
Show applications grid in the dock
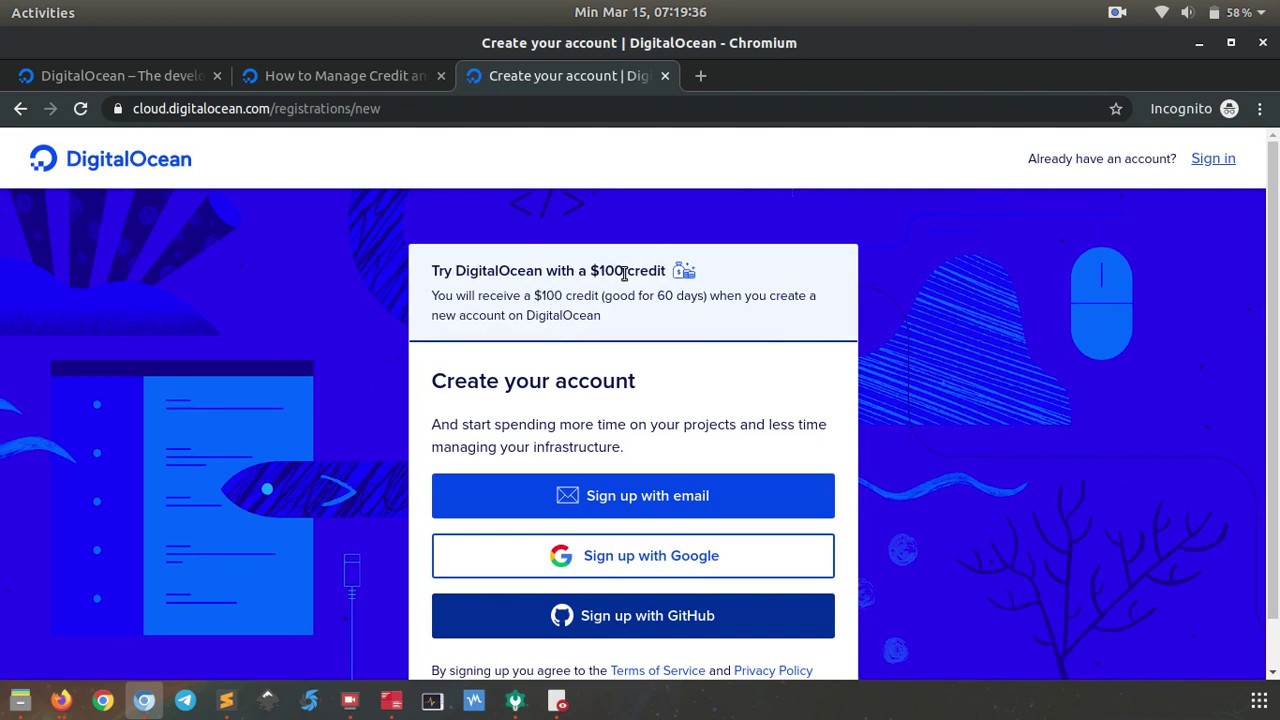click(1259, 701)
